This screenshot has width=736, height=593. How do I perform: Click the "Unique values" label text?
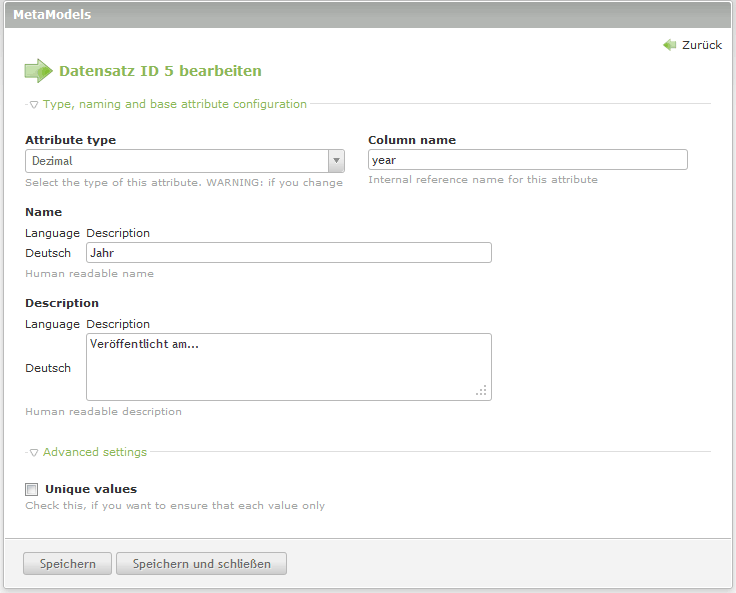(91, 489)
